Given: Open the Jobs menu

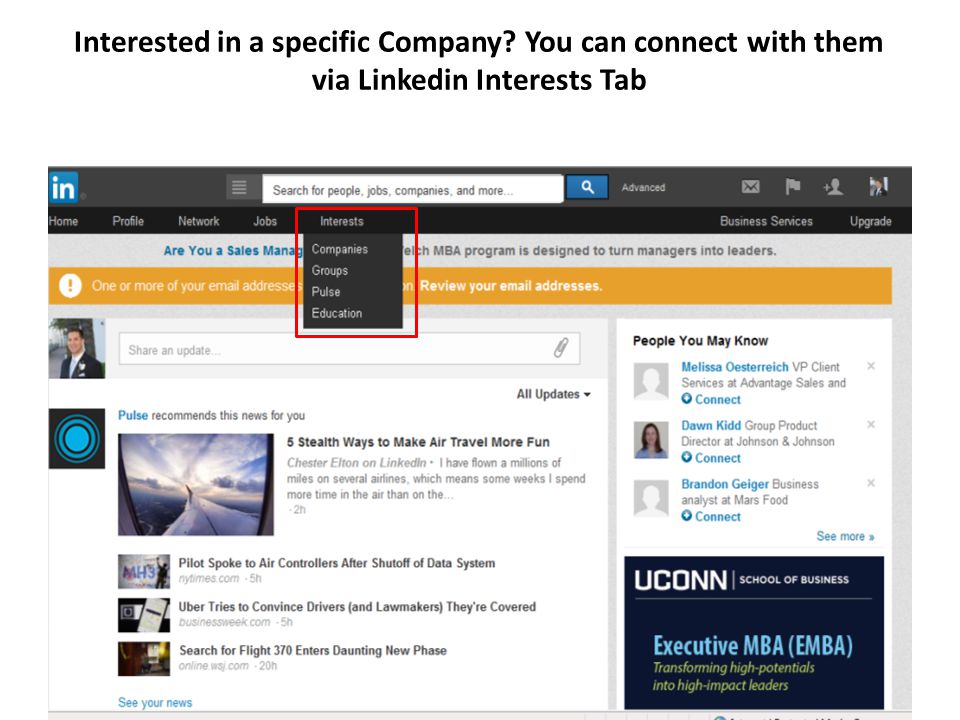Looking at the screenshot, I should click(x=265, y=221).
